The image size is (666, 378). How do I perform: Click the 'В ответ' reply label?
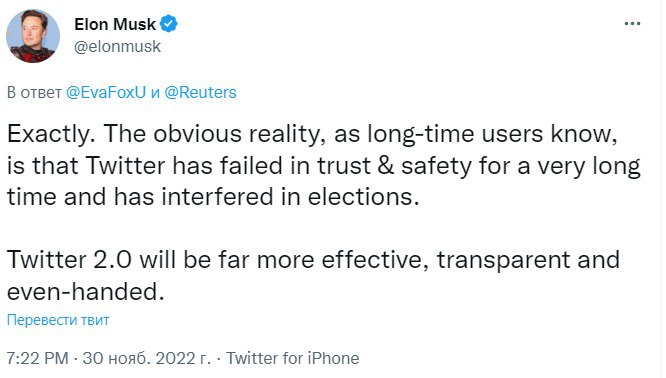(34, 92)
